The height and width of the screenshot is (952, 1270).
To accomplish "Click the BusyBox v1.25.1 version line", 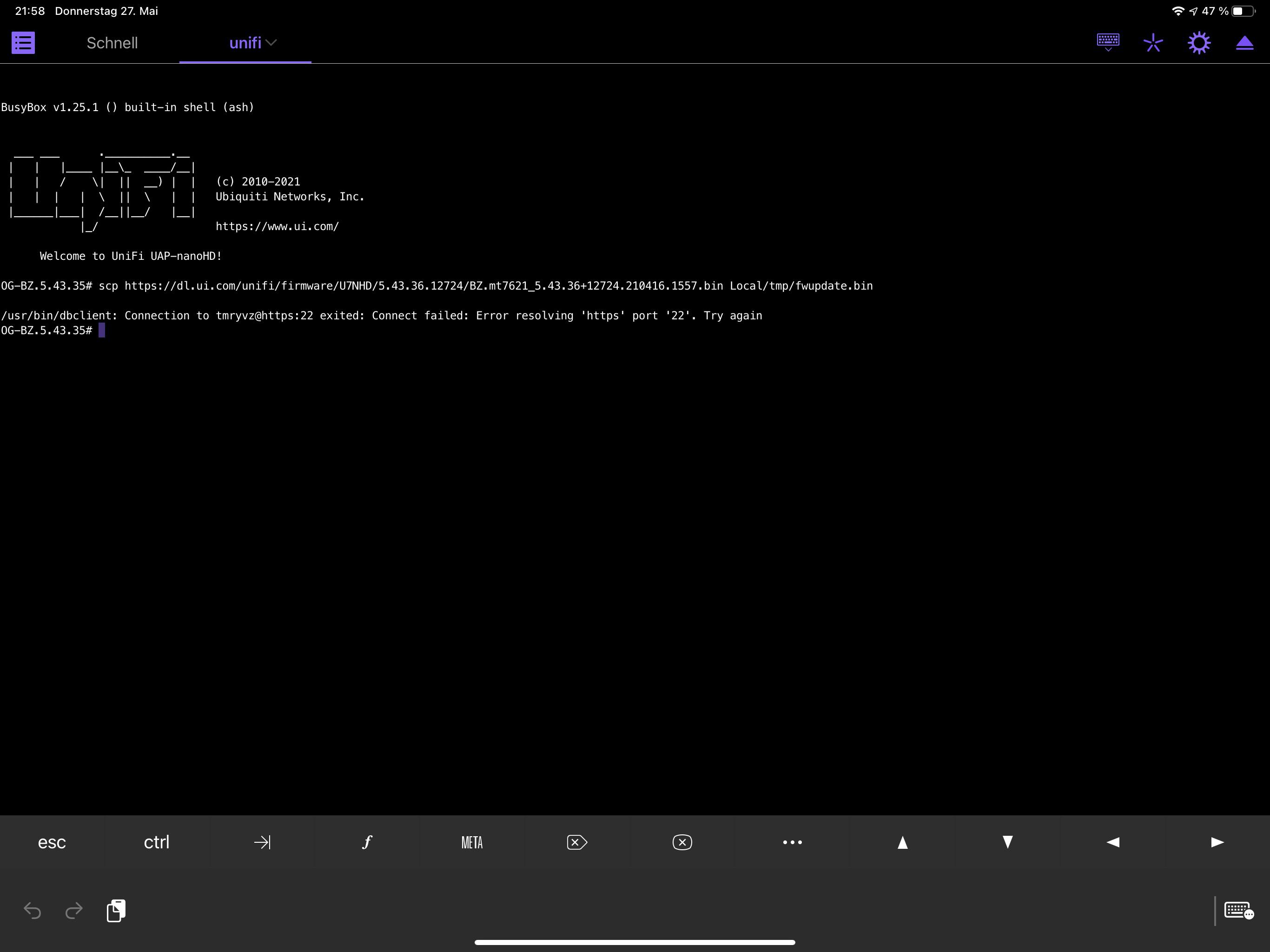I will pos(127,107).
